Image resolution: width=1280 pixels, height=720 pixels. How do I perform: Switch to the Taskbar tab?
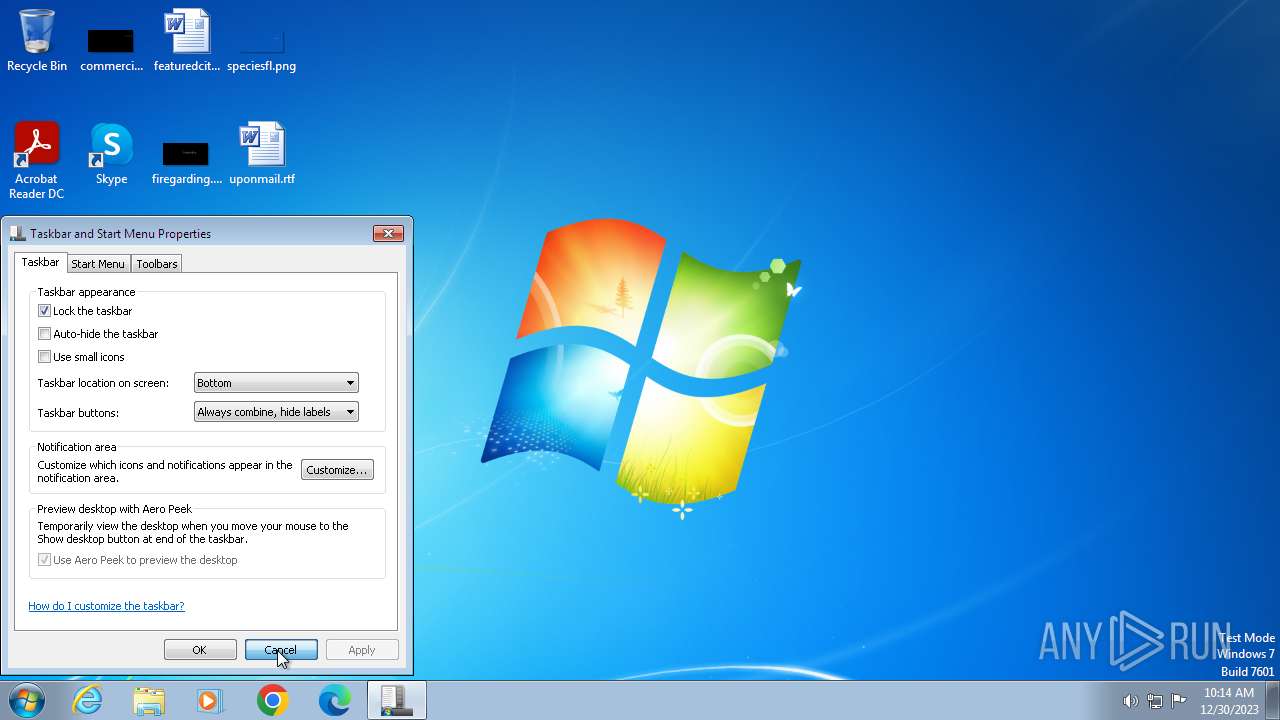pos(41,262)
